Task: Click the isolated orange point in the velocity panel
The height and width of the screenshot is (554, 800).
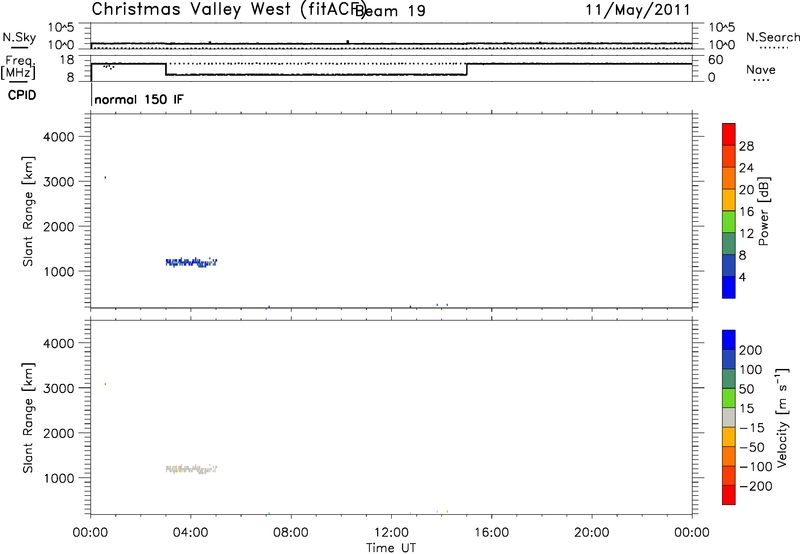Action: click(106, 384)
